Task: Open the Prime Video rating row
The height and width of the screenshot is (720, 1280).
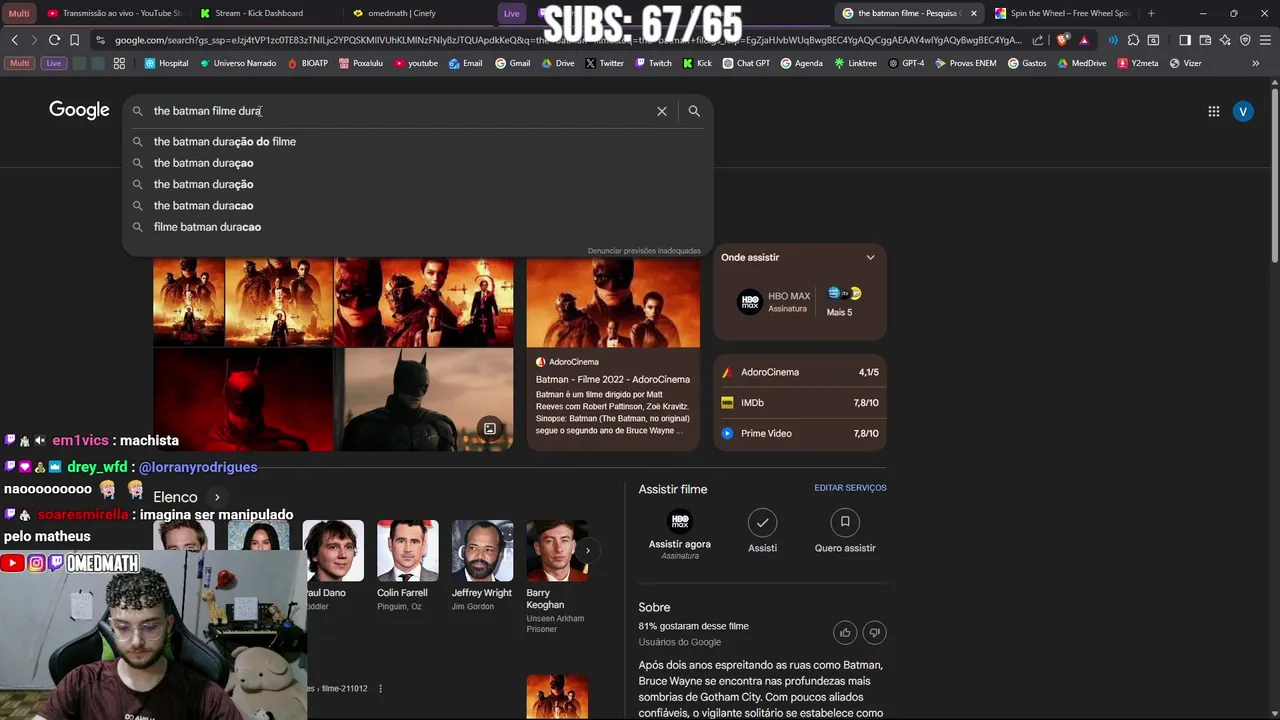Action: click(x=800, y=433)
